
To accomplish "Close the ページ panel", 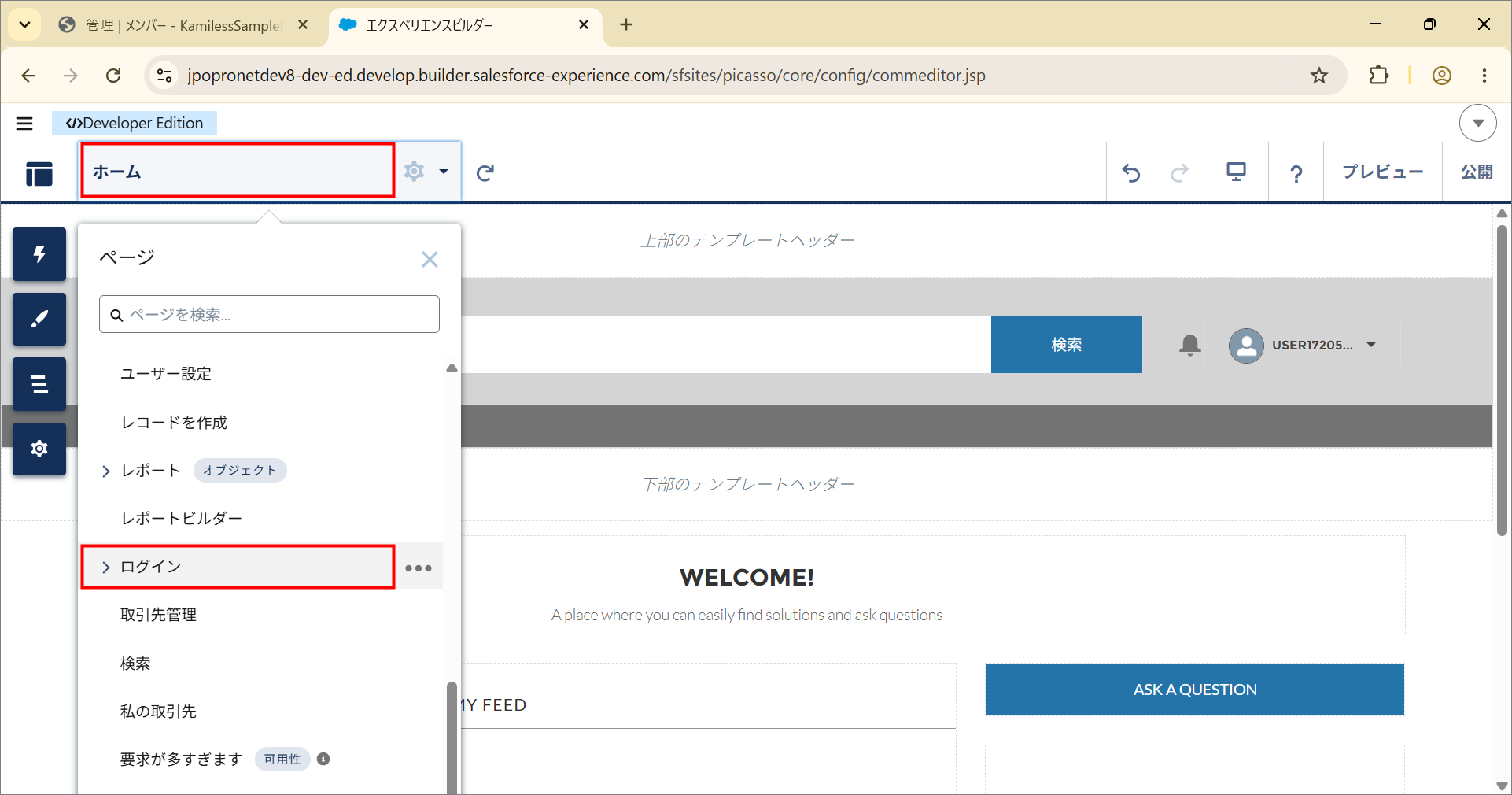I will point(430,259).
